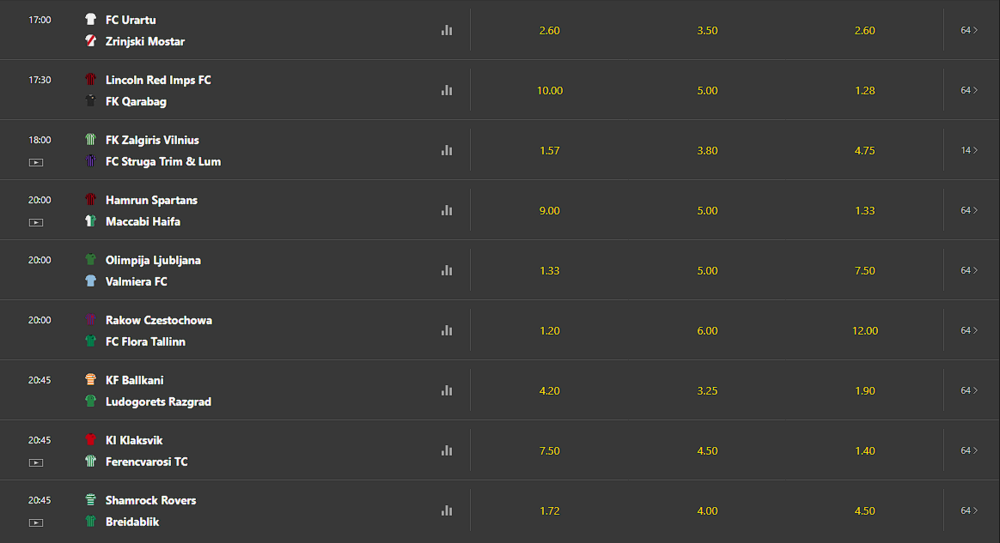The height and width of the screenshot is (543, 1000).
Task: Pick draw odds 3.80 for Zalgiris match
Action: 707,151
